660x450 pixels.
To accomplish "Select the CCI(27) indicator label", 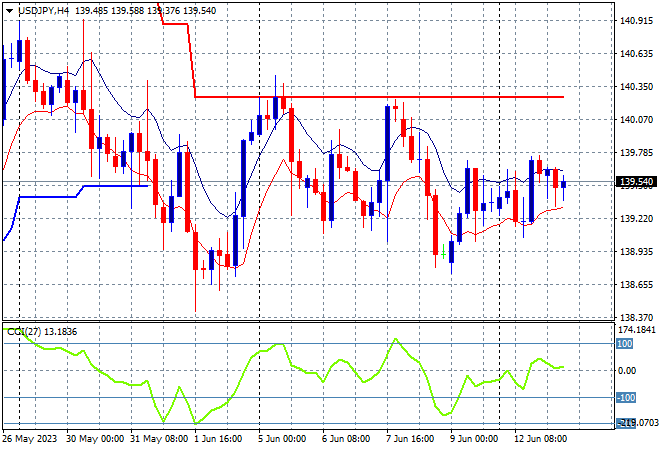I will [x=24, y=332].
